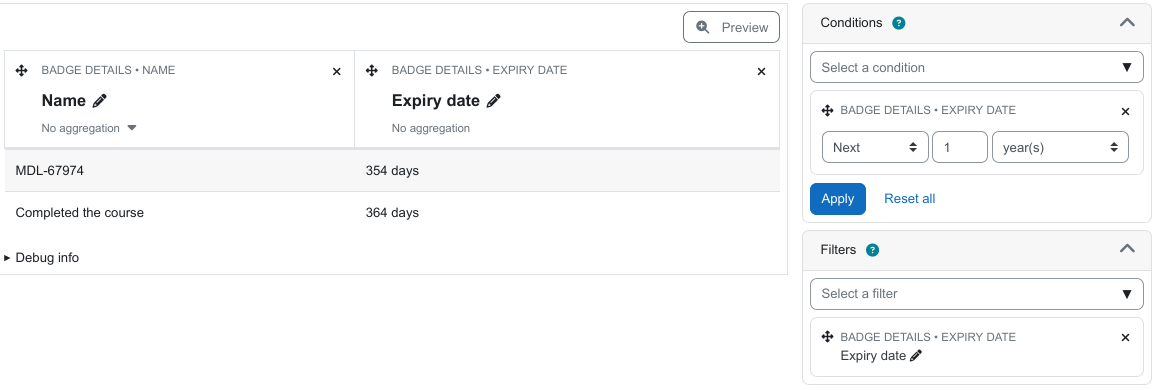The width and height of the screenshot is (1157, 390).
Task: Open the Next operator dropdown
Action: [x=875, y=147]
